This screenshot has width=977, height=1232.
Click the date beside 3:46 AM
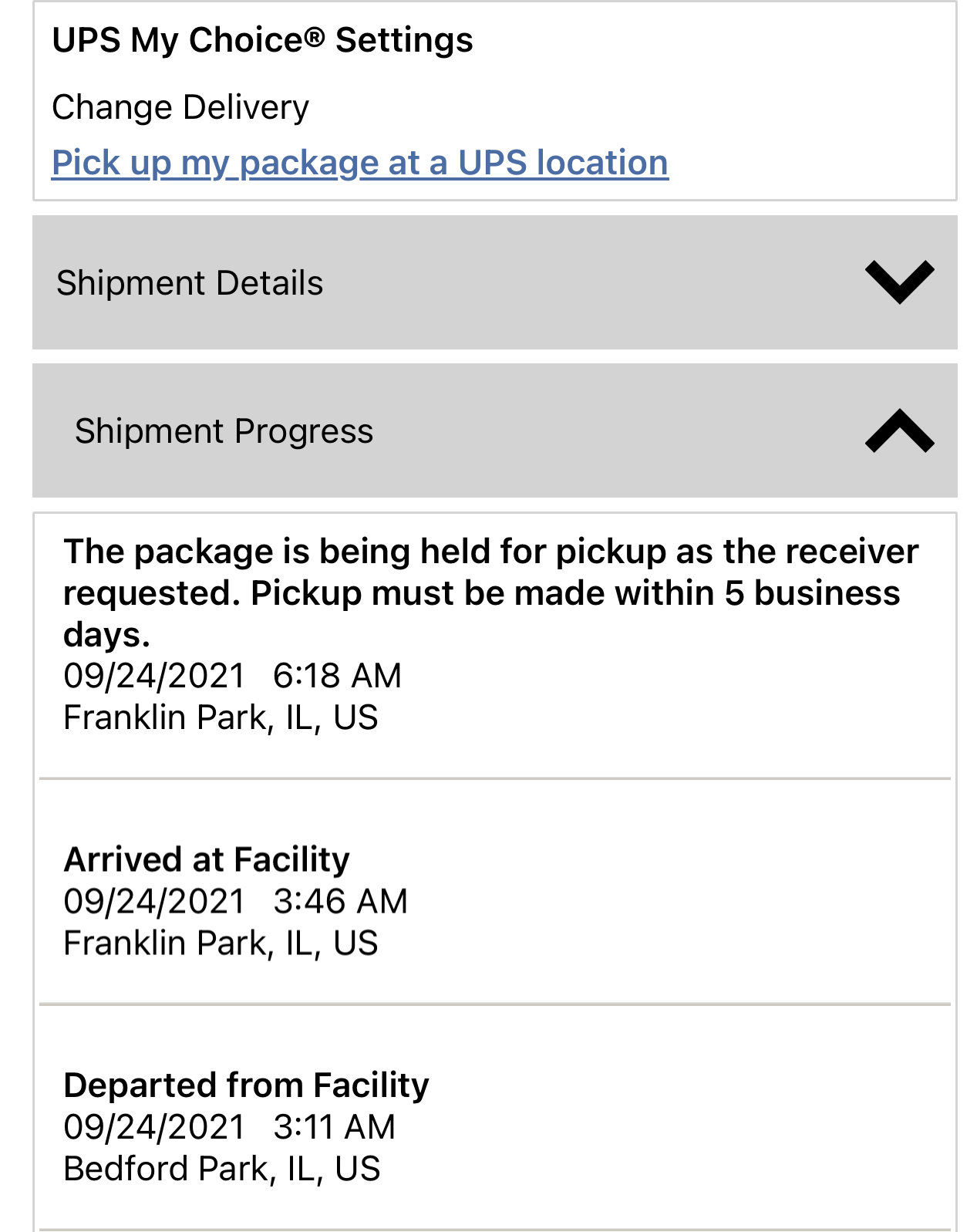click(x=154, y=901)
